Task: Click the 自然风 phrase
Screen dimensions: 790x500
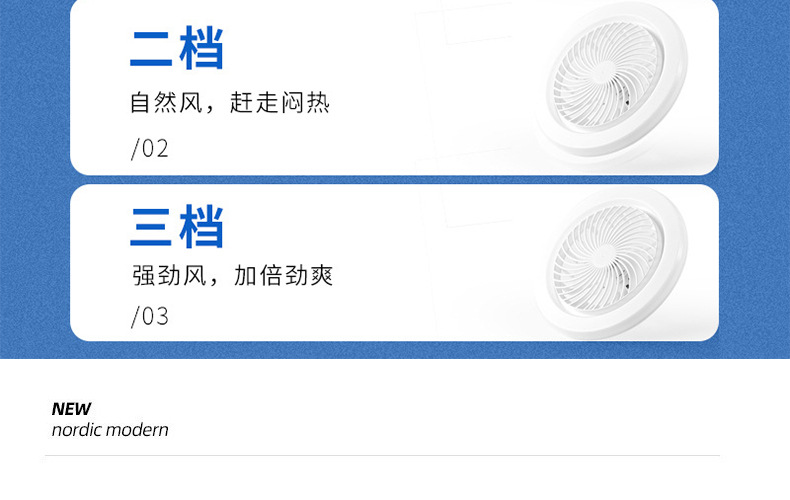Action: 166,103
